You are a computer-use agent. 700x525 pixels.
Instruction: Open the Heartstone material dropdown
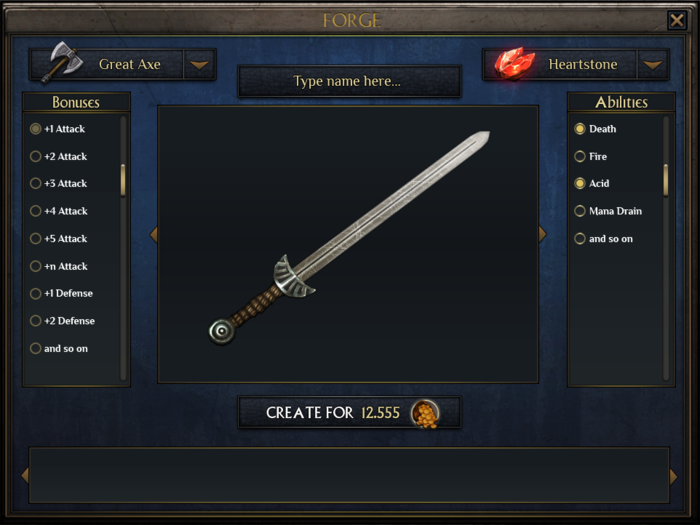pos(653,65)
